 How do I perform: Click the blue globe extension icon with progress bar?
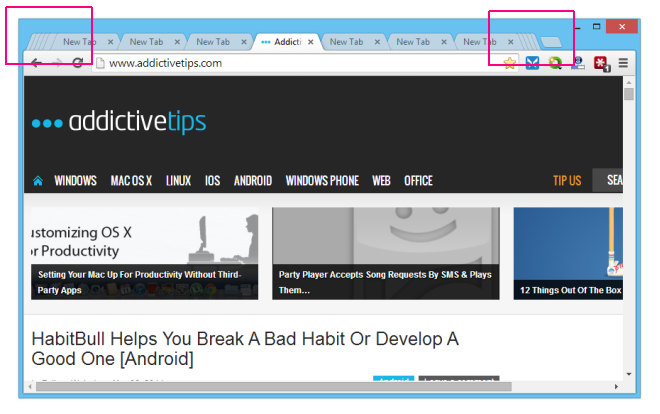click(578, 63)
